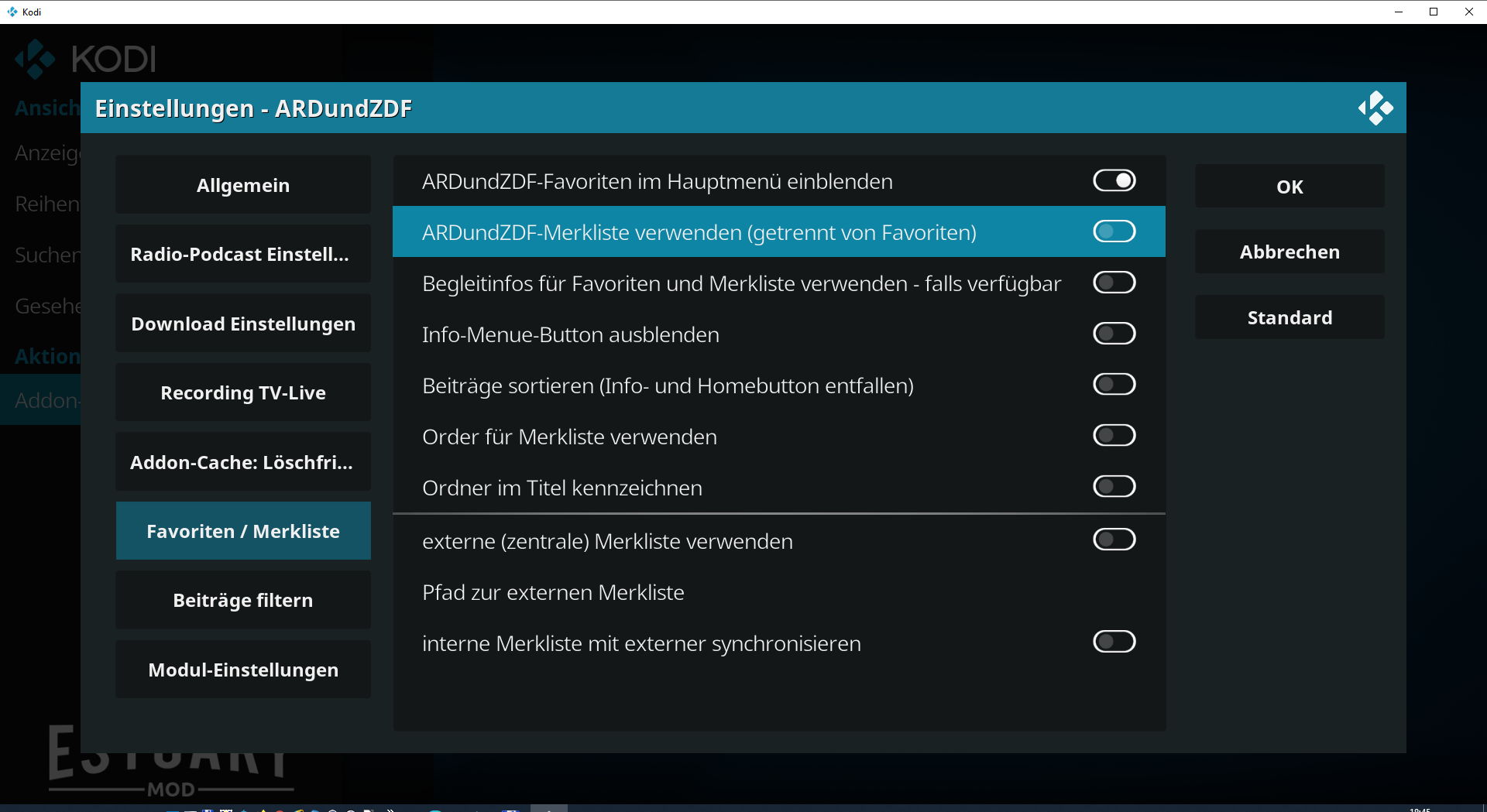The width and height of the screenshot is (1487, 812).
Task: Minimize the Kodi window
Action: (x=1399, y=12)
